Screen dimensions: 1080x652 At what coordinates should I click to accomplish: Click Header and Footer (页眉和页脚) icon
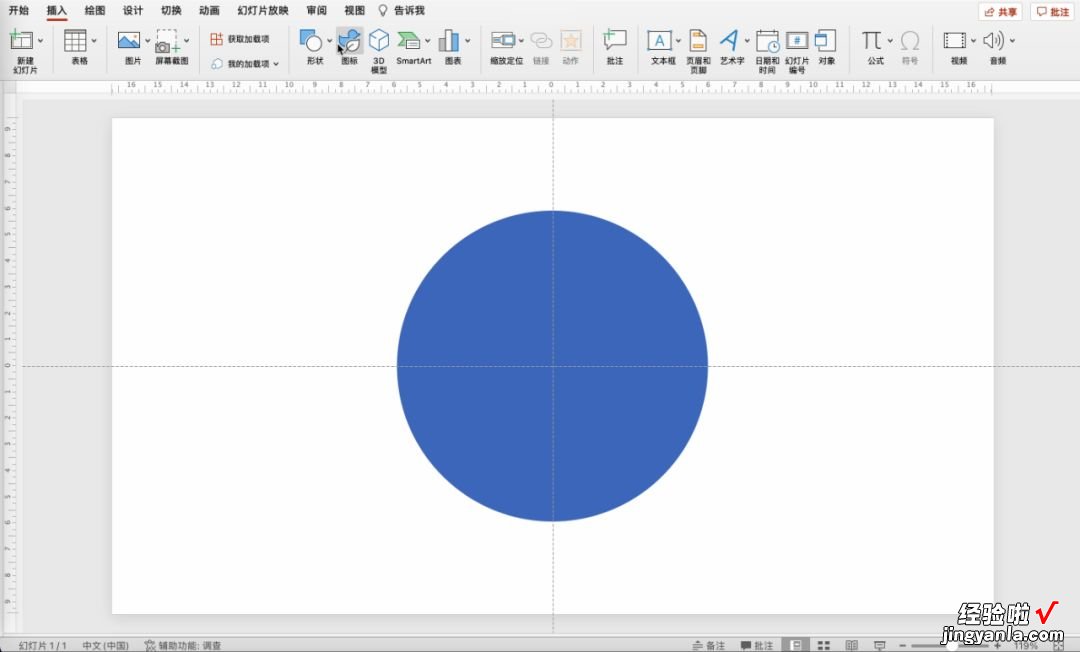coord(698,41)
